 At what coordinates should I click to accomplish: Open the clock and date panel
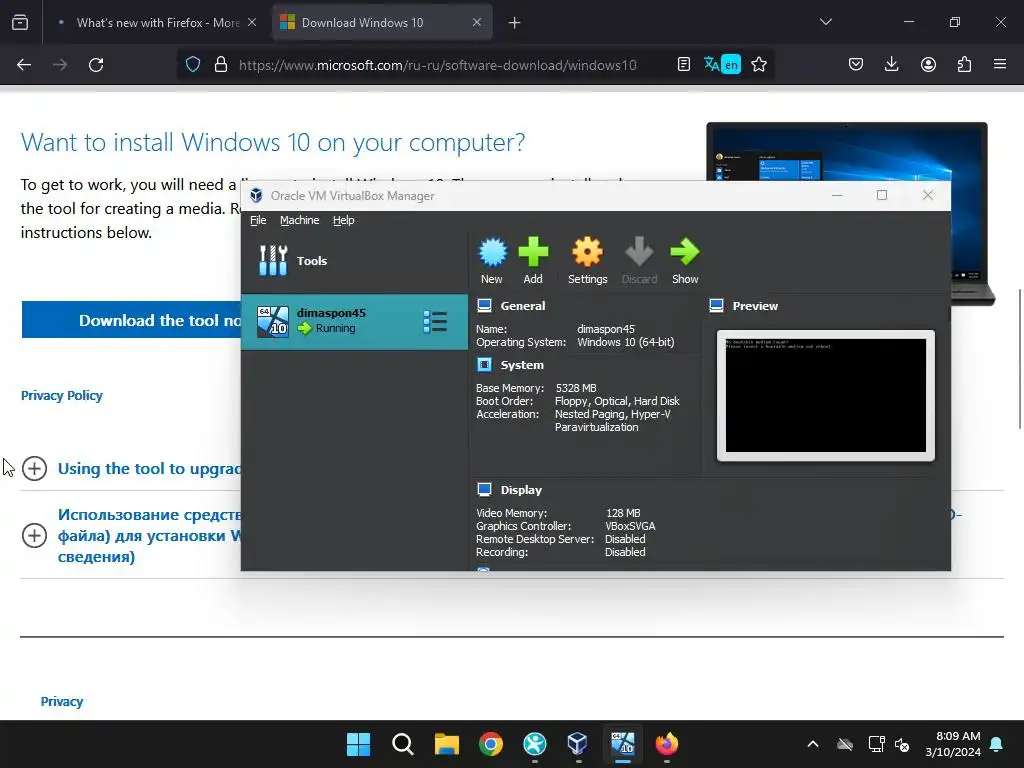(953, 744)
